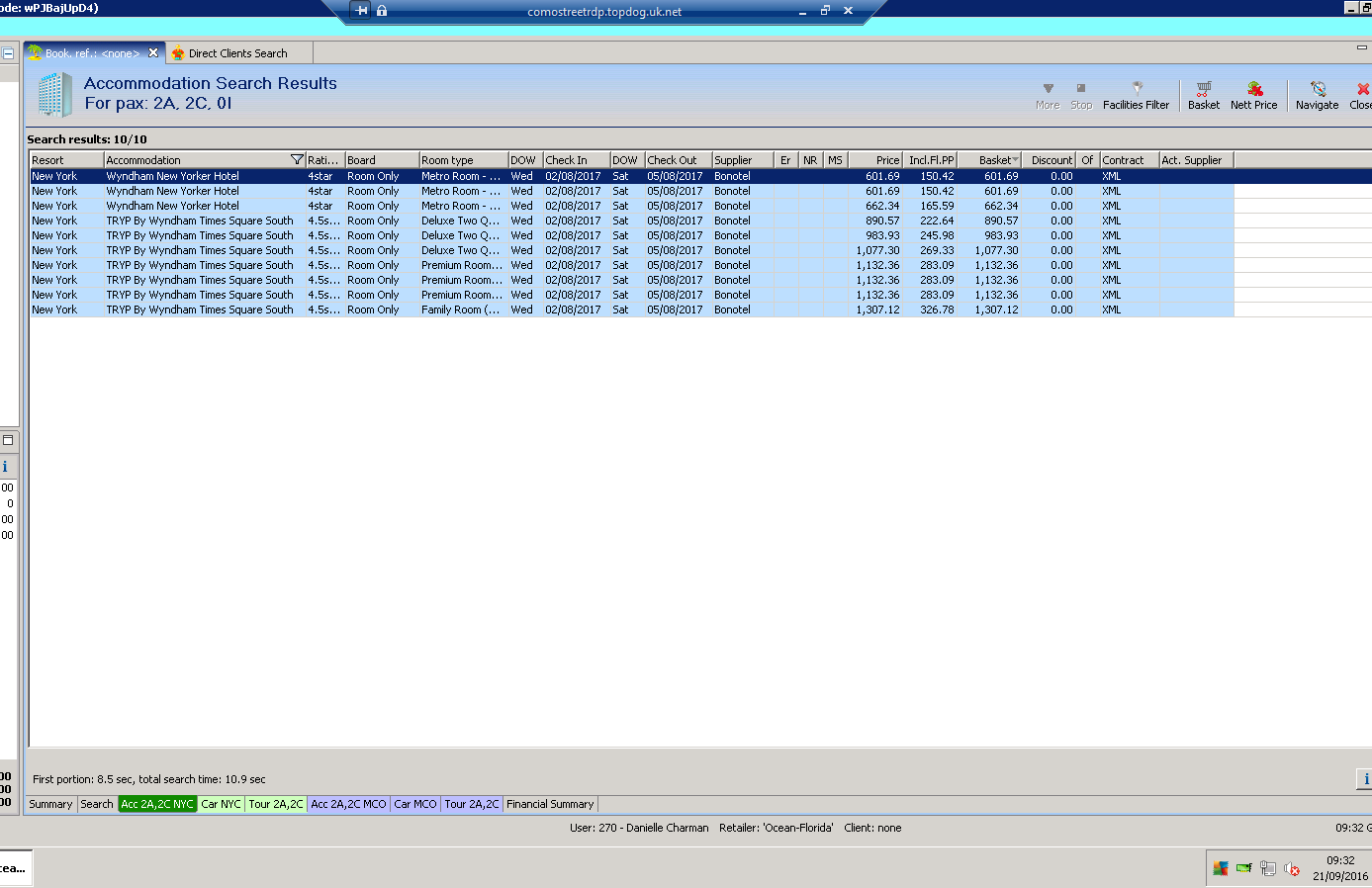Click the search time status text
1372x888 pixels.
[x=149, y=779]
